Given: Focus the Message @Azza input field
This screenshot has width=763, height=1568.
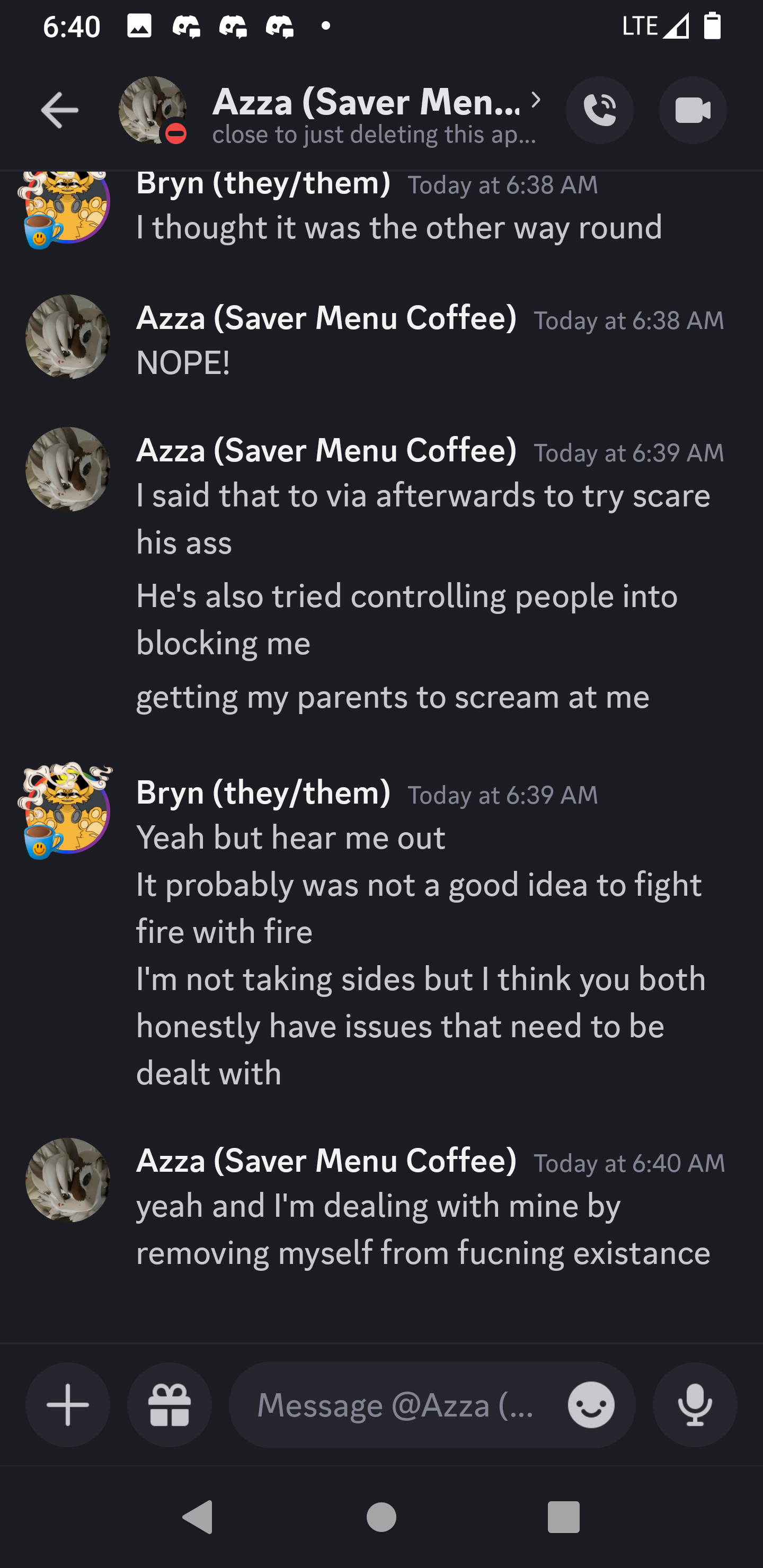Looking at the screenshot, I should click(396, 1405).
